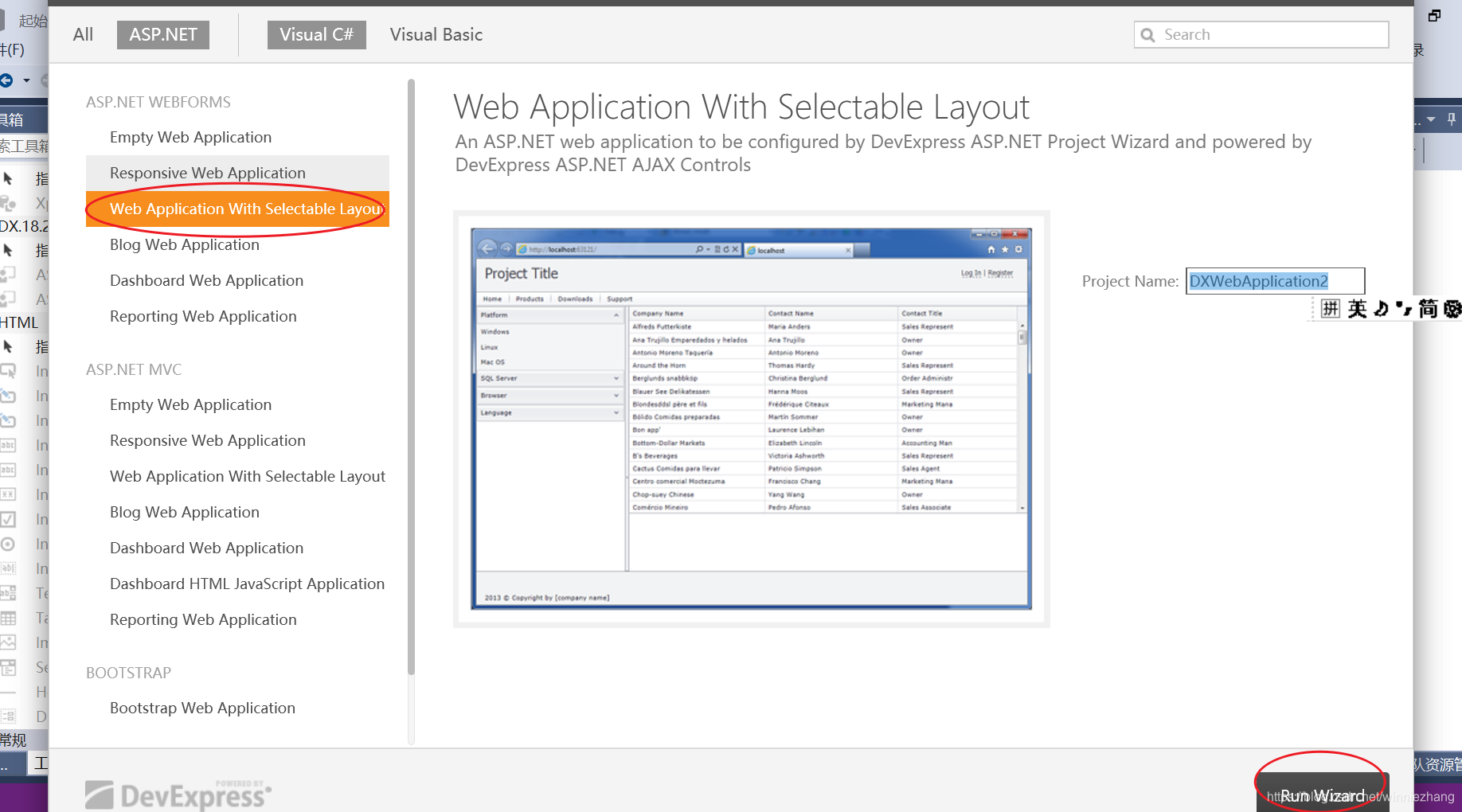Click the template list vertical scrollbar

coord(411,377)
